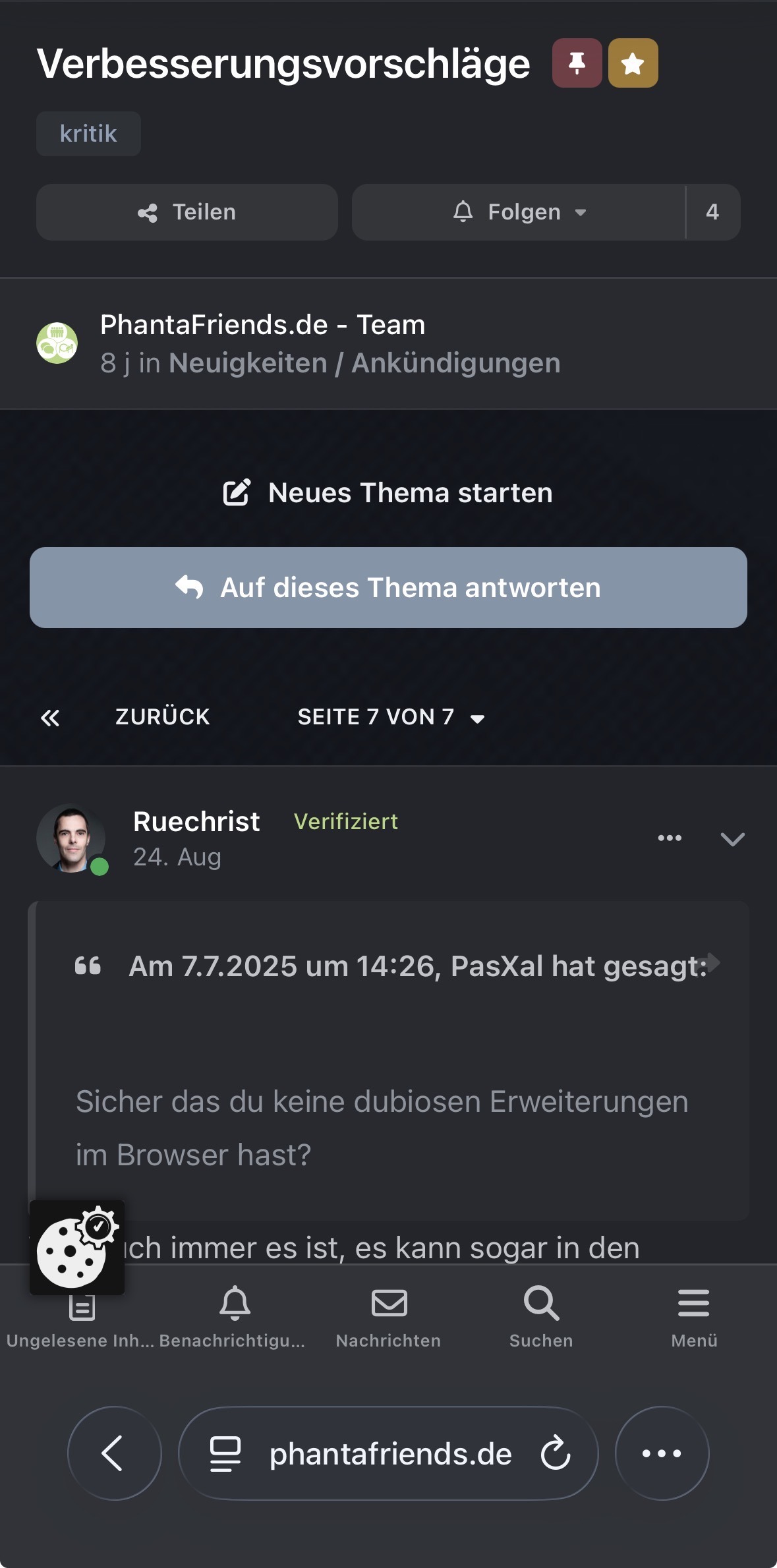This screenshot has height=1568, width=777.
Task: Open the Menü tab
Action: click(694, 1314)
